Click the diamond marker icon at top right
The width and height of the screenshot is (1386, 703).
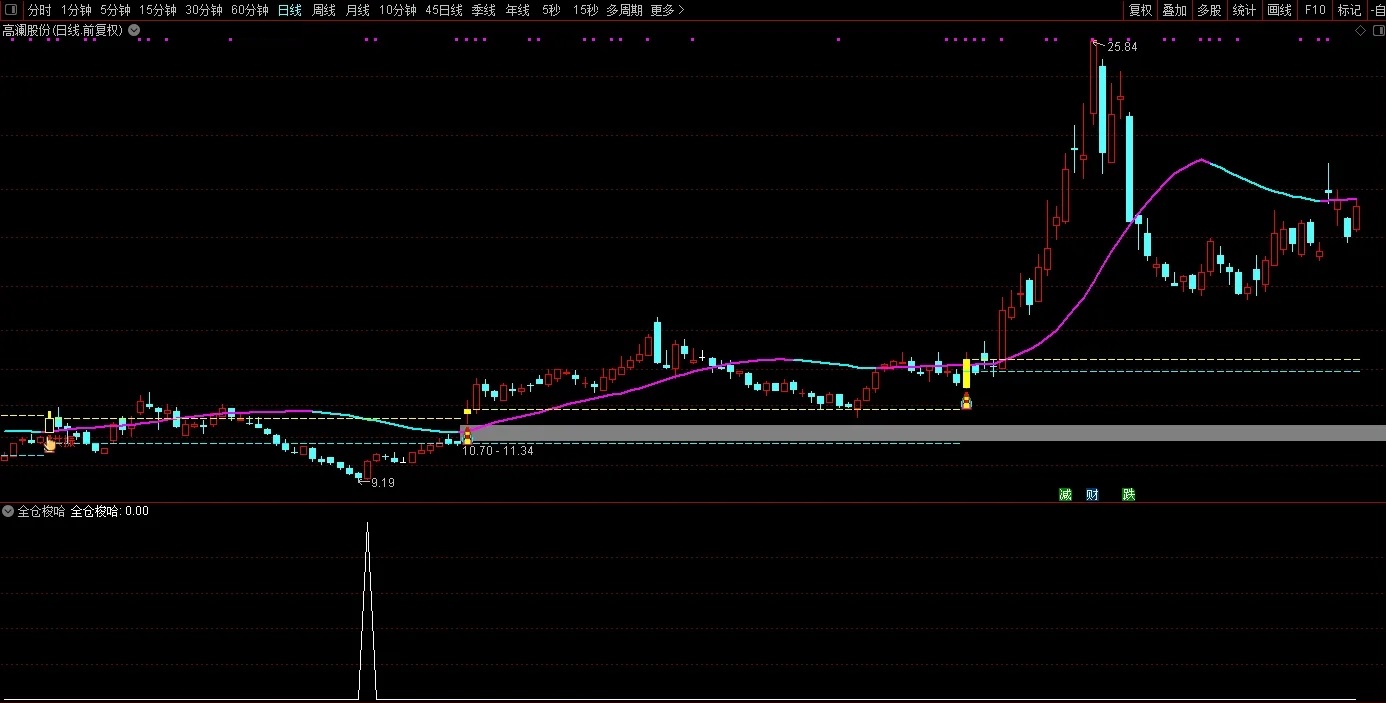(x=1360, y=31)
